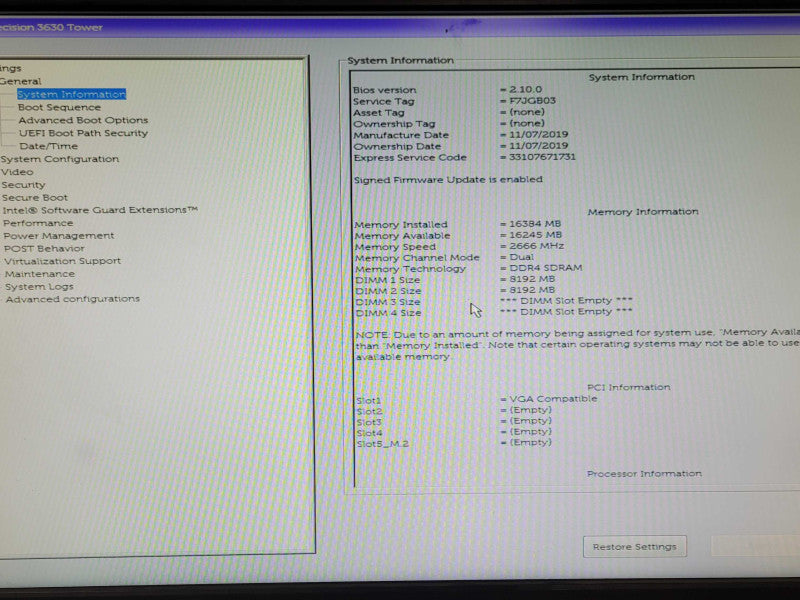Click the PCI Information section heading
The width and height of the screenshot is (800, 600).
click(x=629, y=387)
